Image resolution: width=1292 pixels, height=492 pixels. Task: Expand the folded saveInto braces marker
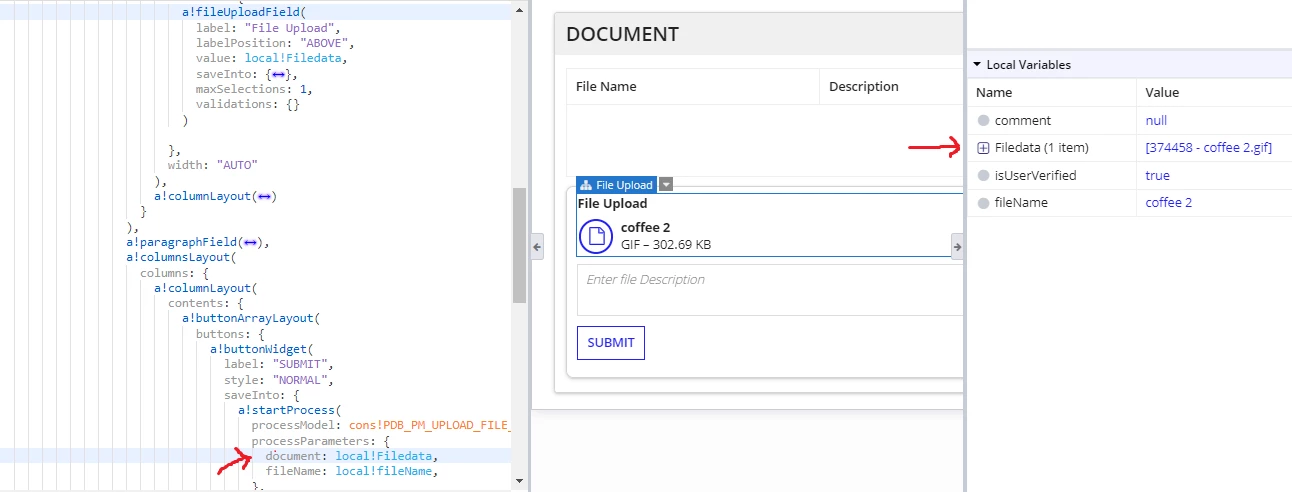coord(279,75)
